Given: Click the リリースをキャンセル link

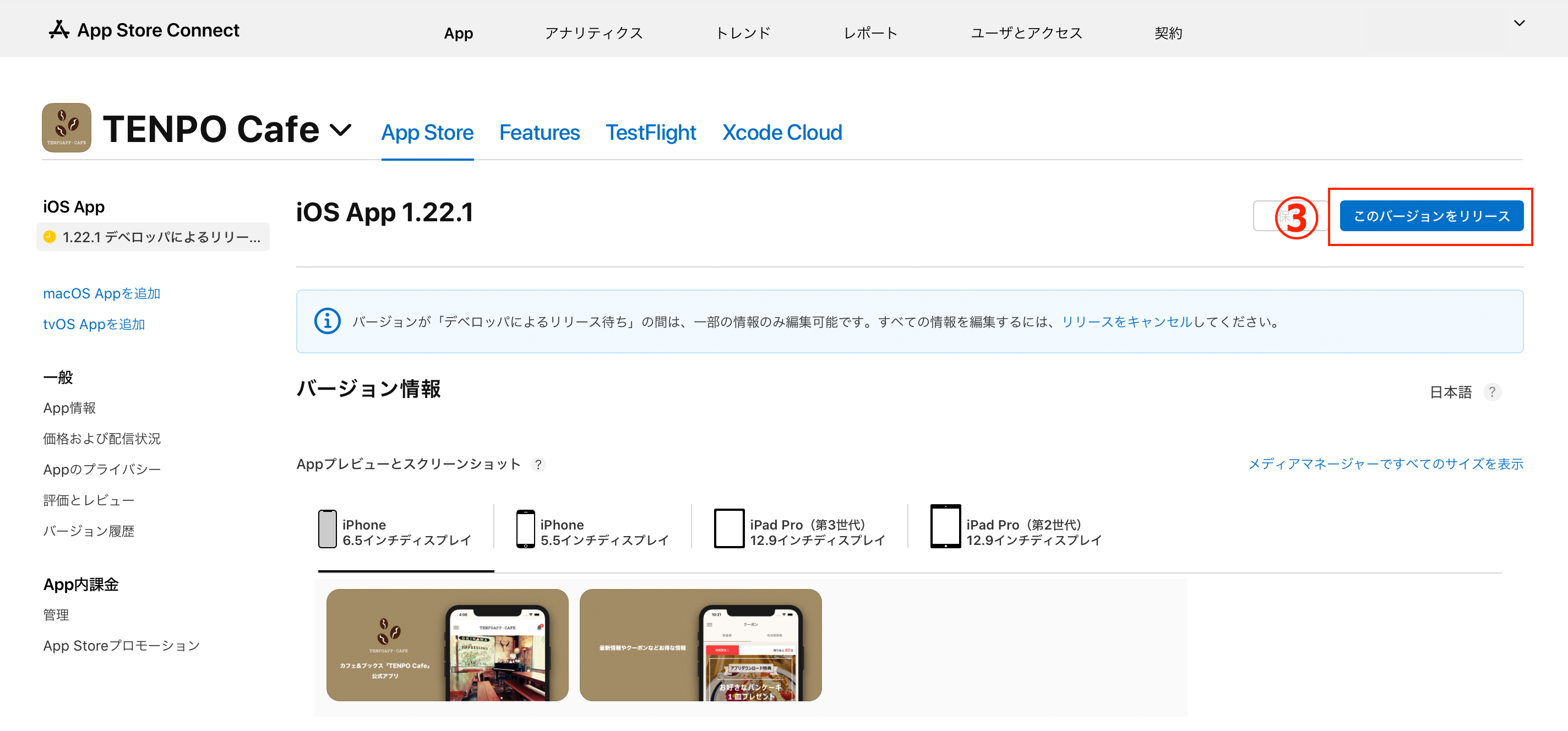Looking at the screenshot, I should [1126, 321].
